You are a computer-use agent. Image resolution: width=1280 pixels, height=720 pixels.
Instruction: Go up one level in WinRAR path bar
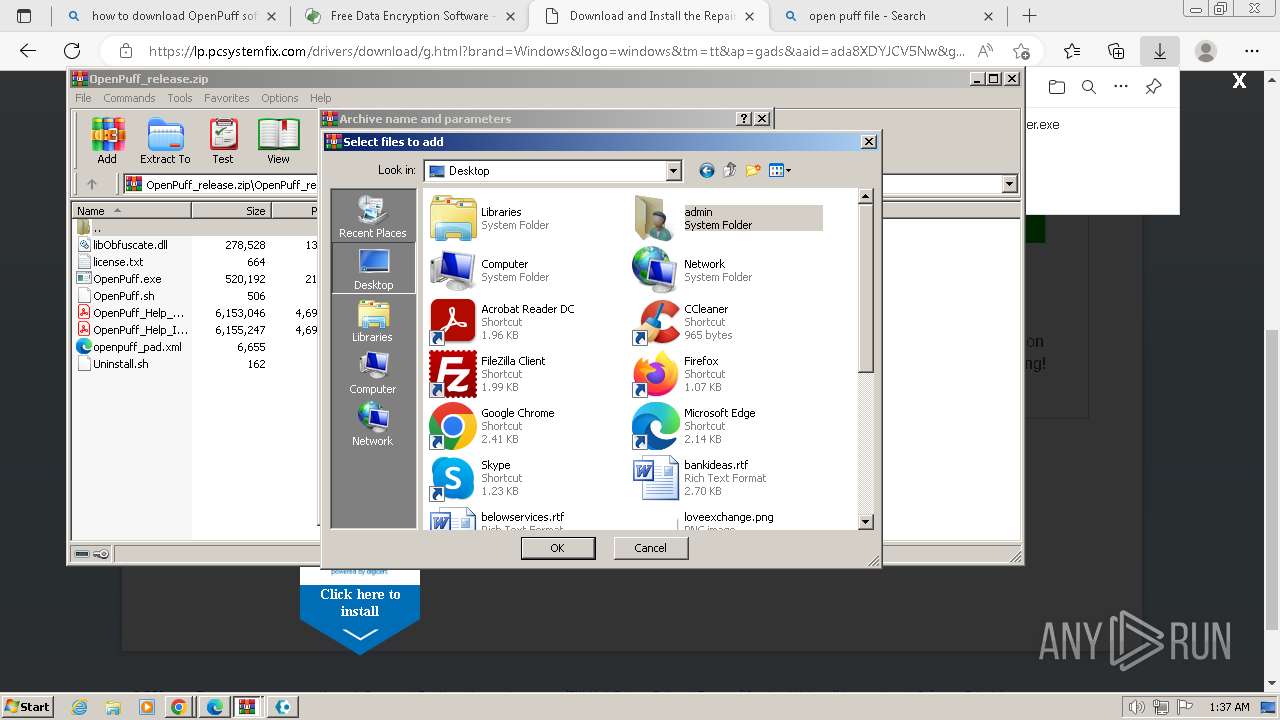tap(92, 184)
